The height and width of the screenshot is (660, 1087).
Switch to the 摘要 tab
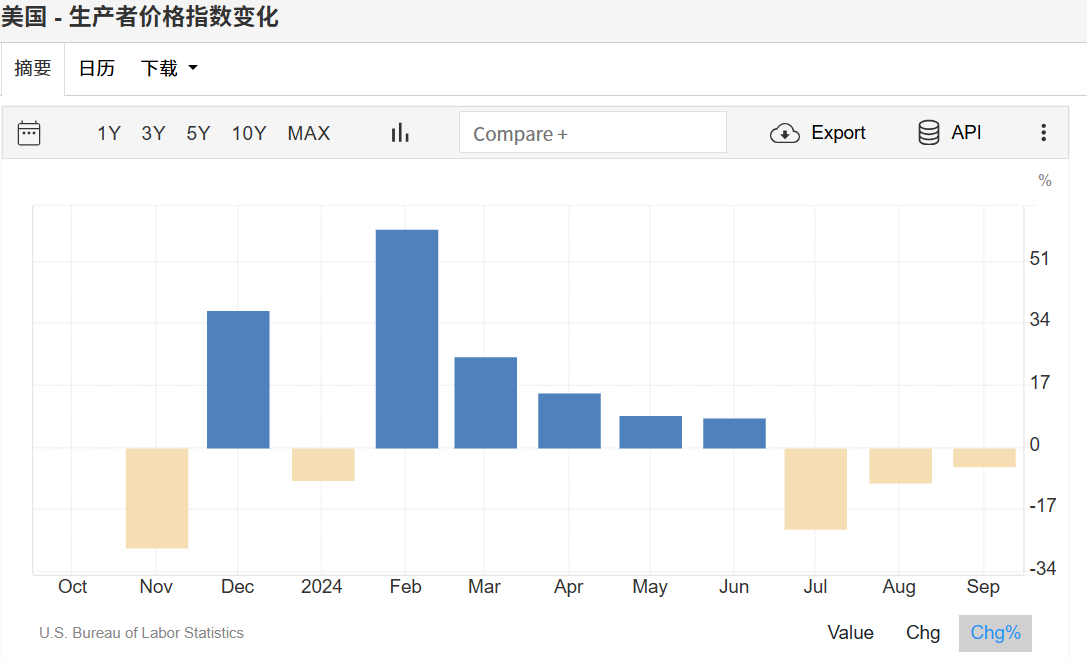pos(33,68)
